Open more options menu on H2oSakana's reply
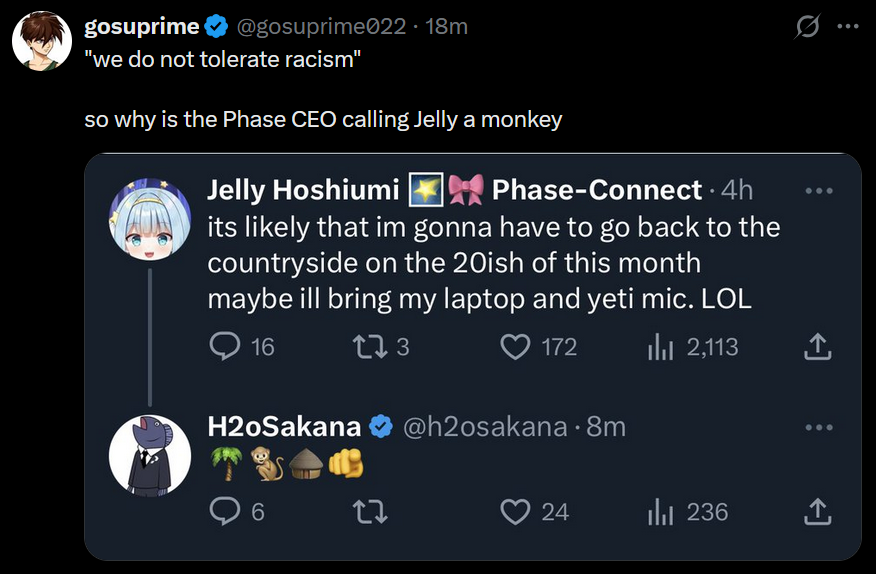Viewport: 876px width, 574px height. 818,427
